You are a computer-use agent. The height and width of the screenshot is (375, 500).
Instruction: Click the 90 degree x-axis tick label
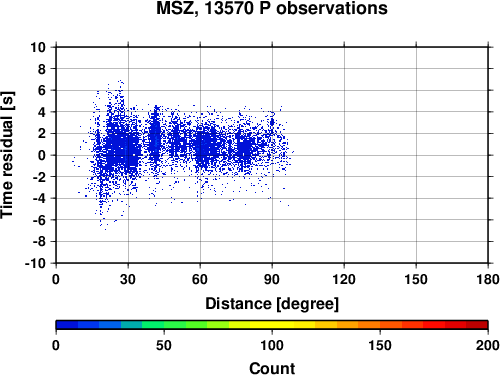(272, 279)
